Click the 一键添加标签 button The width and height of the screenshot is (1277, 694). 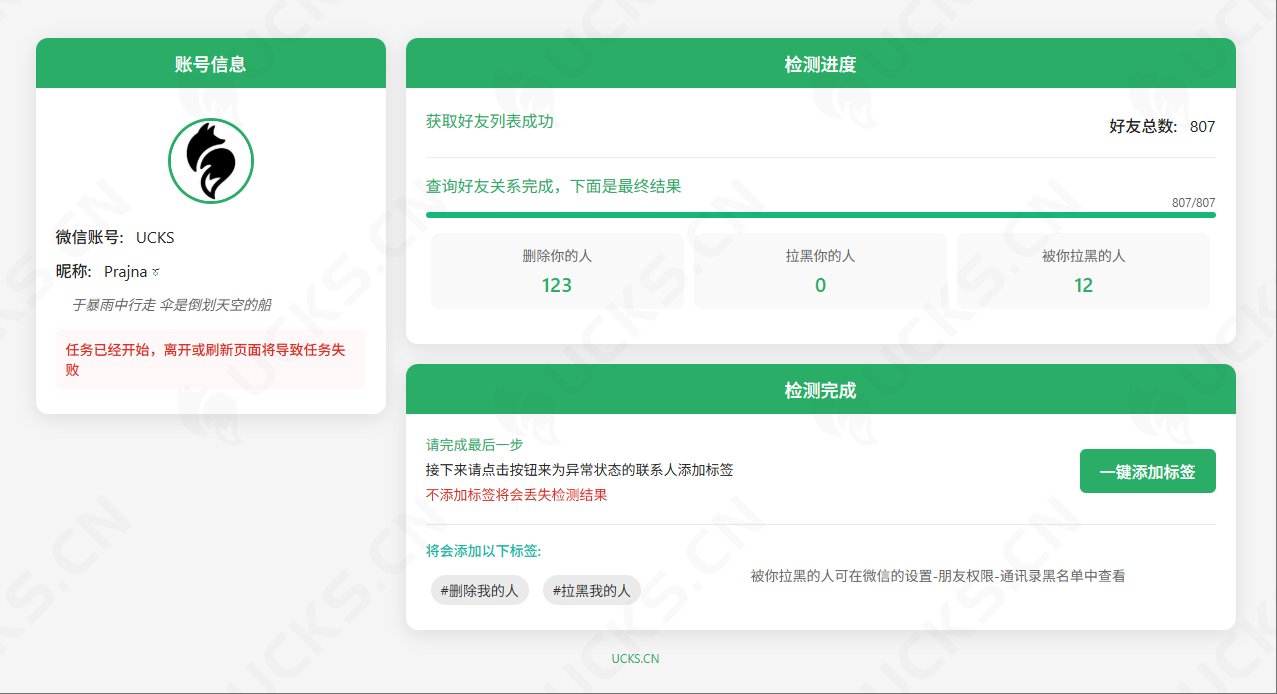coord(1147,471)
